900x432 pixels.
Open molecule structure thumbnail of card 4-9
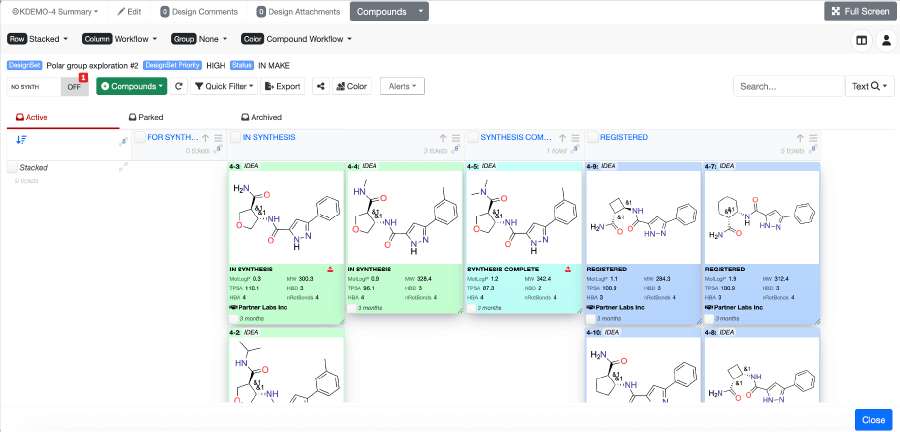643,217
